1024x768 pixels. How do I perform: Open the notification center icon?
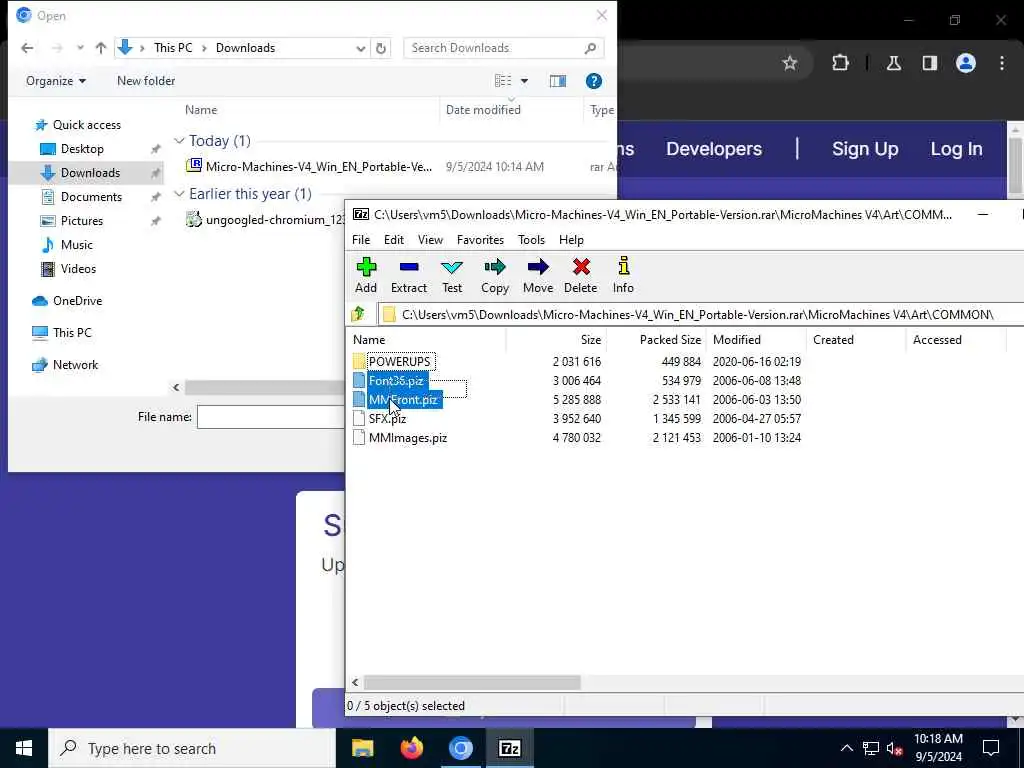click(x=991, y=748)
